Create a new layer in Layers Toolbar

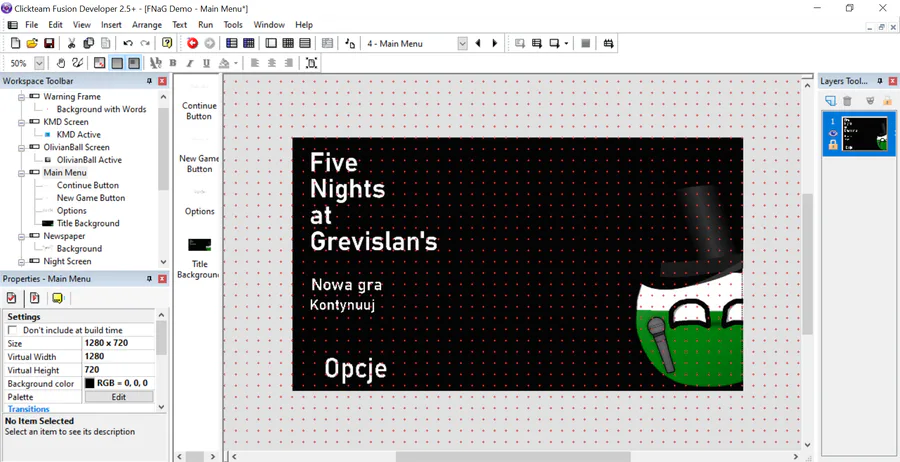tap(830, 101)
